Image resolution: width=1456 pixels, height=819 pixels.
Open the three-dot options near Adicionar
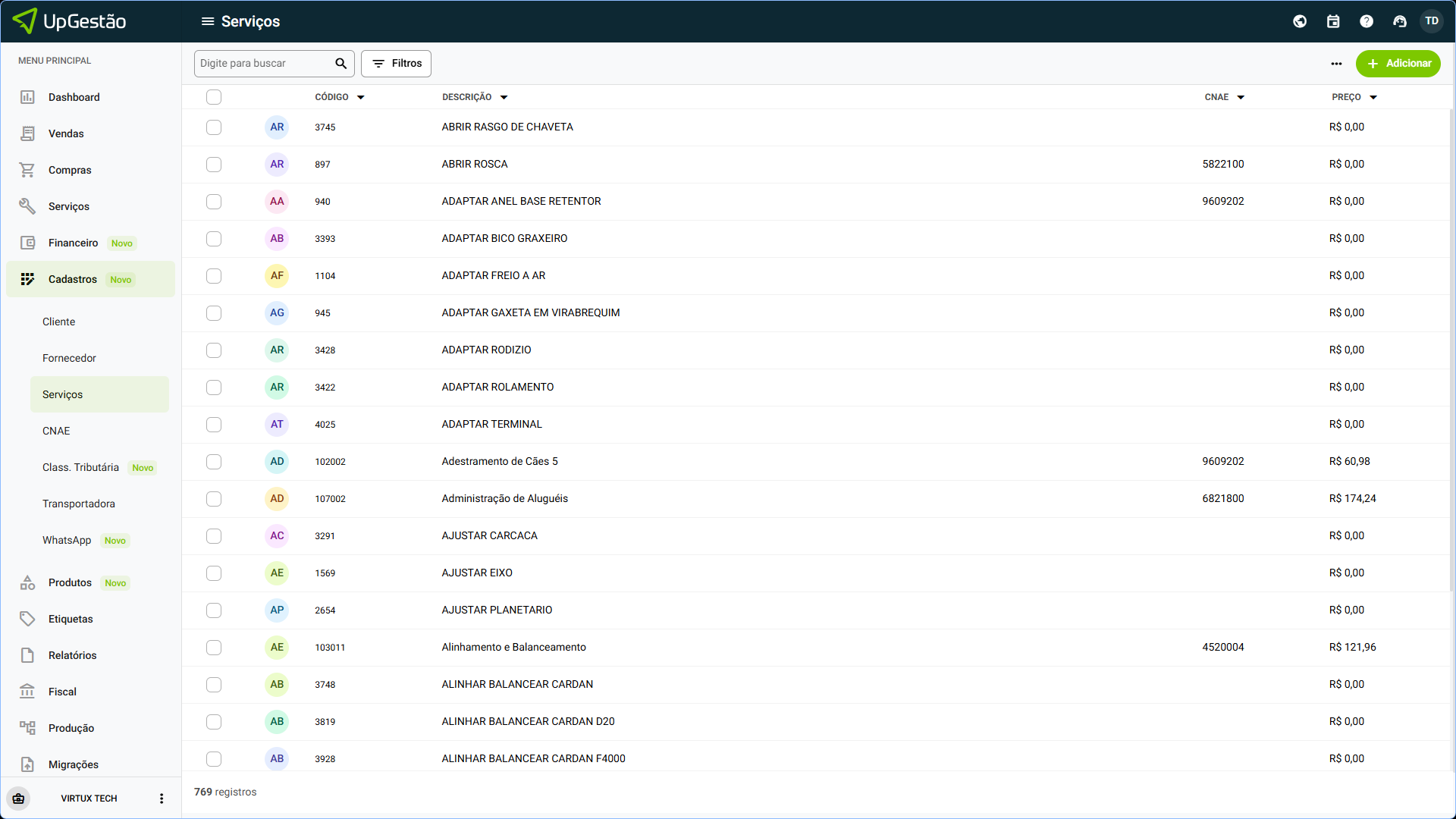click(x=1336, y=64)
